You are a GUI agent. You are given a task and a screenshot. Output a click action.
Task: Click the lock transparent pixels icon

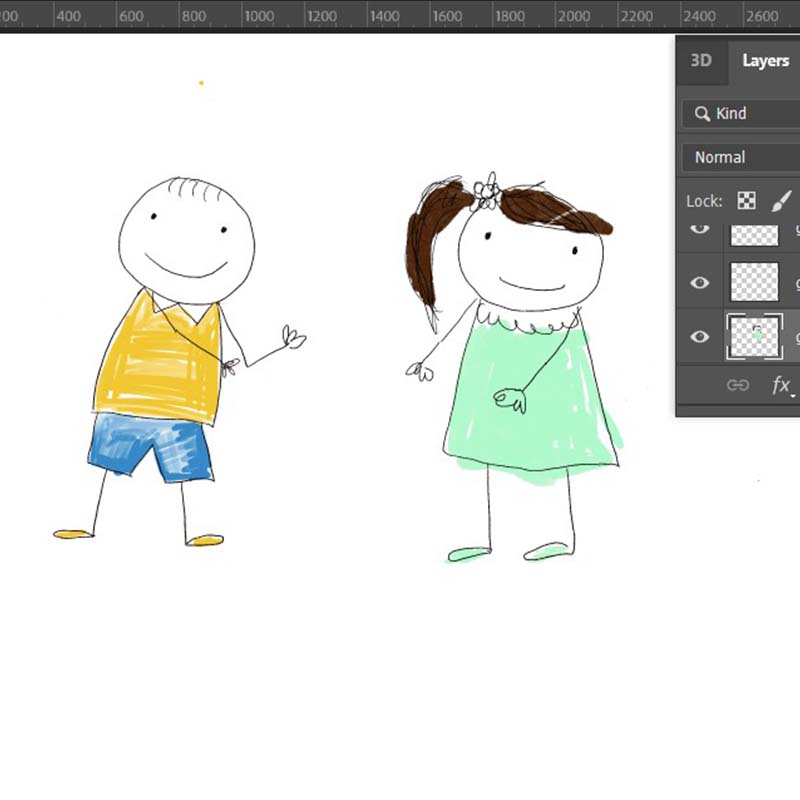coord(746,201)
